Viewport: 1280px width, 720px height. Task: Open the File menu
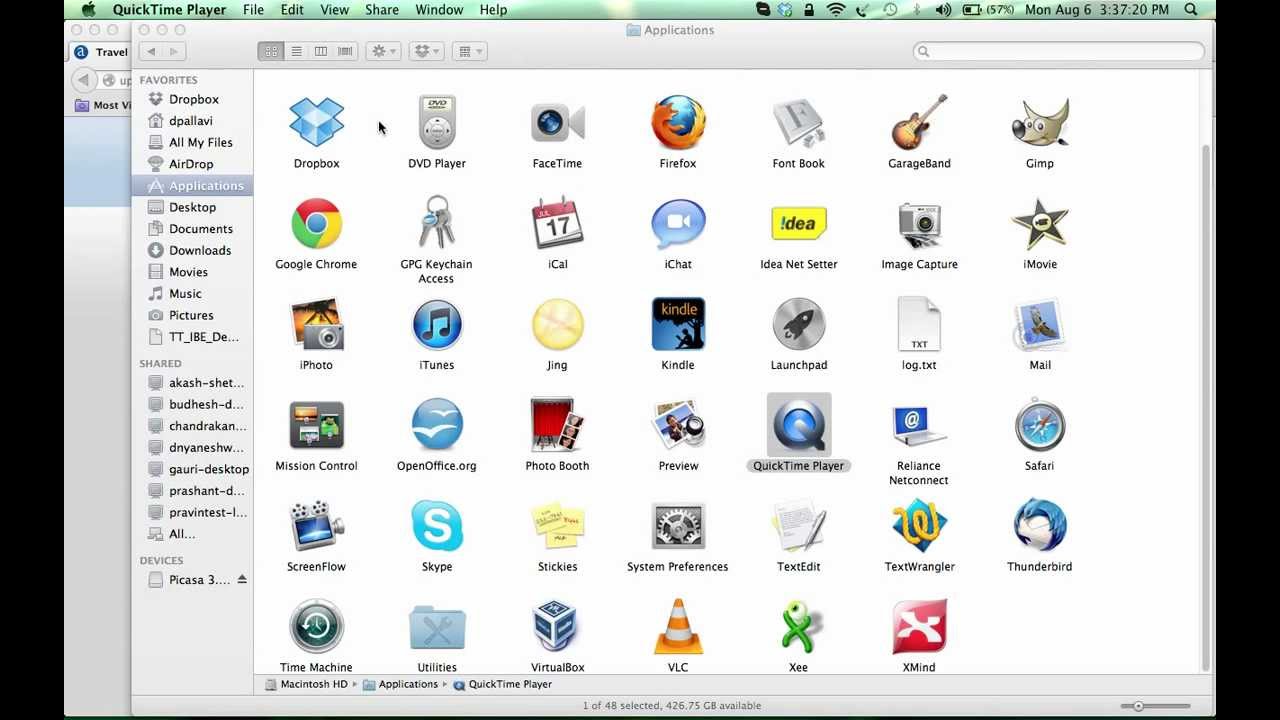point(253,9)
